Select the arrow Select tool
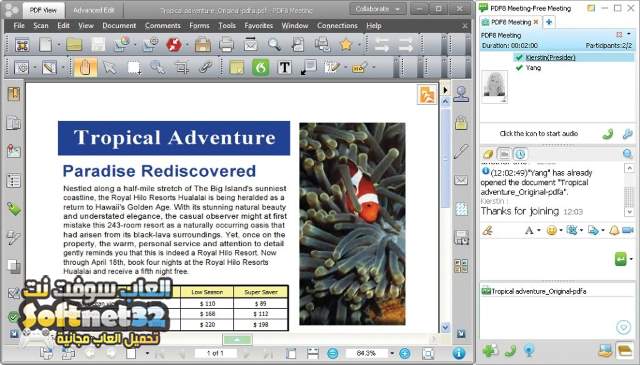Image resolution: width=640 pixels, height=365 pixels. pyautogui.click(x=109, y=67)
